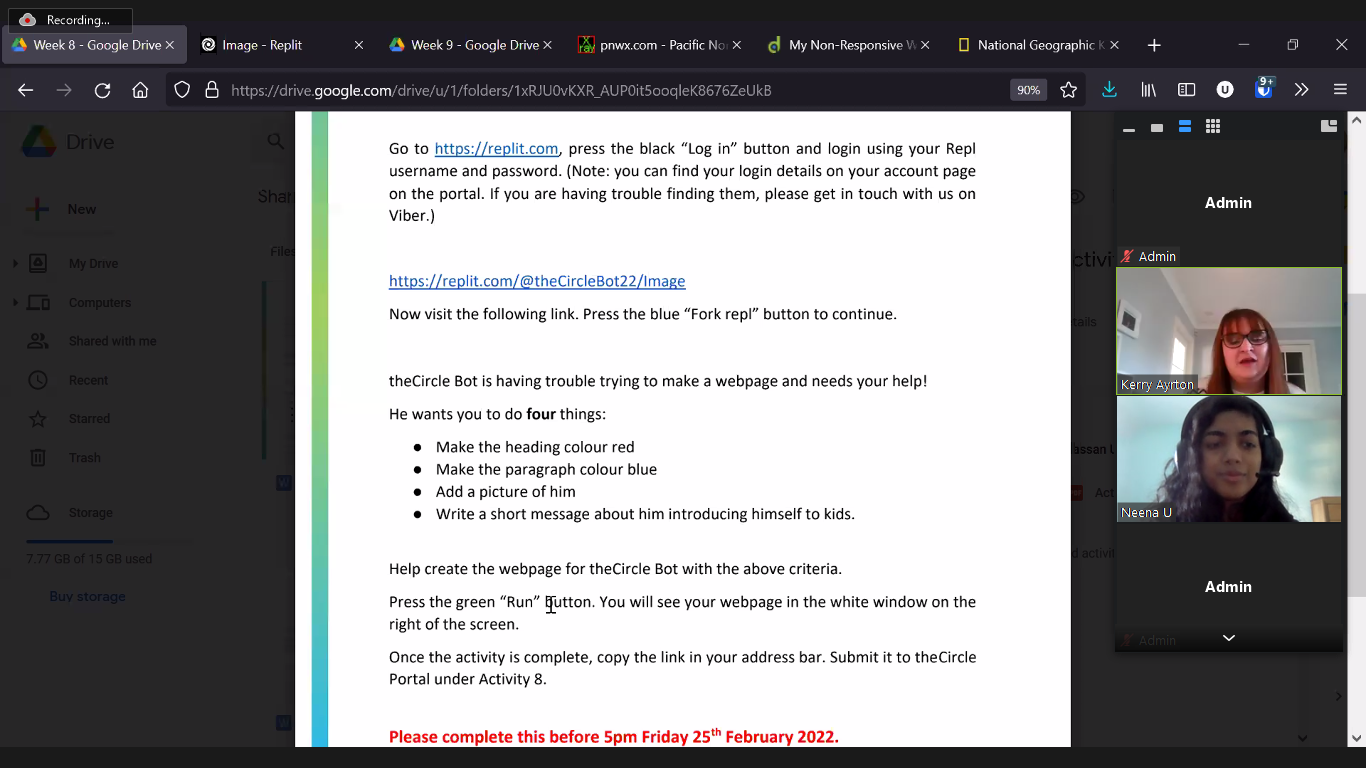
Task: Minimize the Zoom video panel
Action: point(1129,128)
